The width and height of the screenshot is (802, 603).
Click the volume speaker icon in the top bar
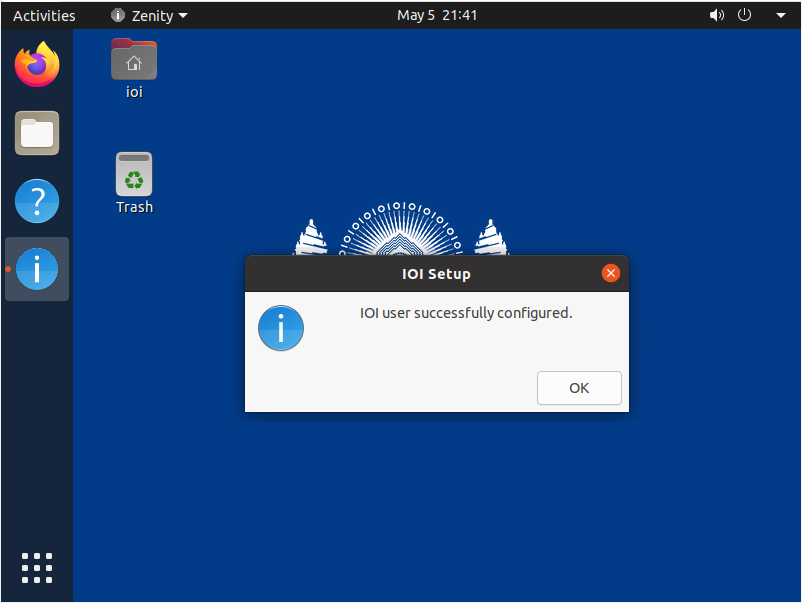click(716, 15)
